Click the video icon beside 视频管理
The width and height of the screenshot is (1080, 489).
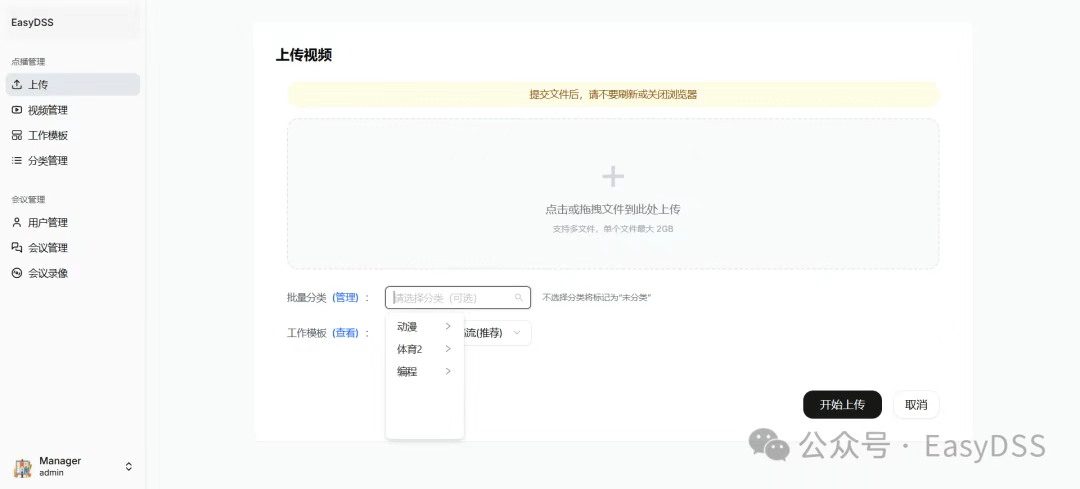tap(17, 110)
